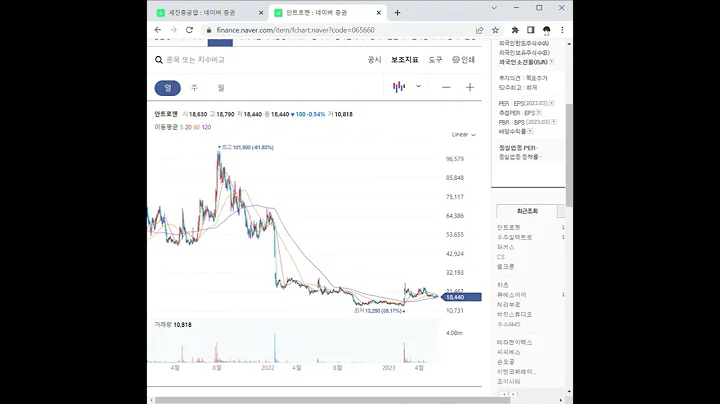The height and width of the screenshot is (404, 720).
Task: Toggle the 60-day moving average
Action: coord(197,127)
